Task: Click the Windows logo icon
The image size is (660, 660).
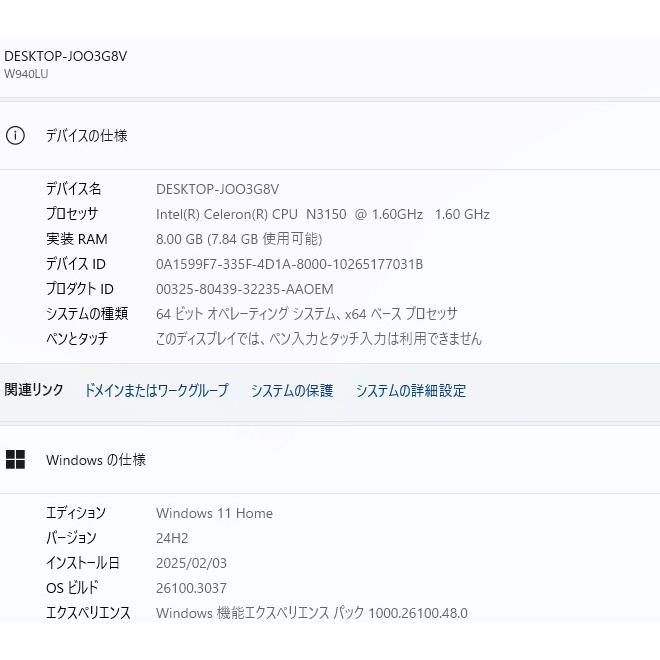Action: (x=15, y=460)
